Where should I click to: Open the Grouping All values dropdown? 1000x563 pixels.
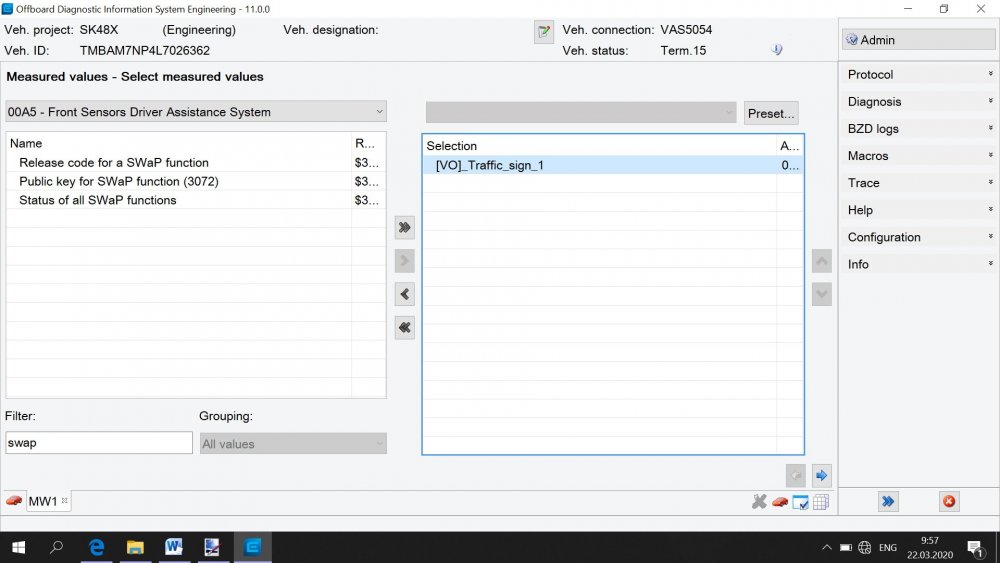[293, 444]
